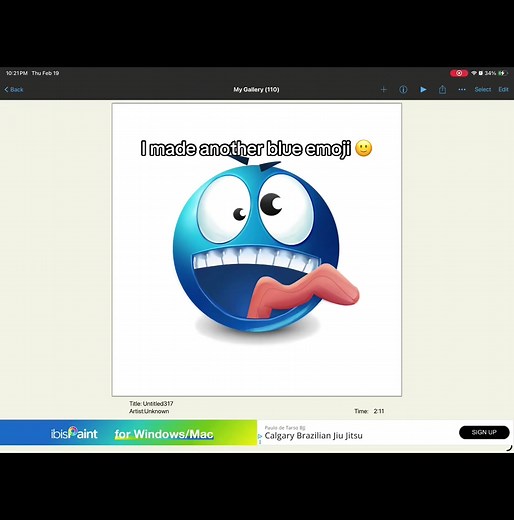This screenshot has width=514, height=520.
Task: Tap Select in the gallery toolbar
Action: [x=482, y=89]
